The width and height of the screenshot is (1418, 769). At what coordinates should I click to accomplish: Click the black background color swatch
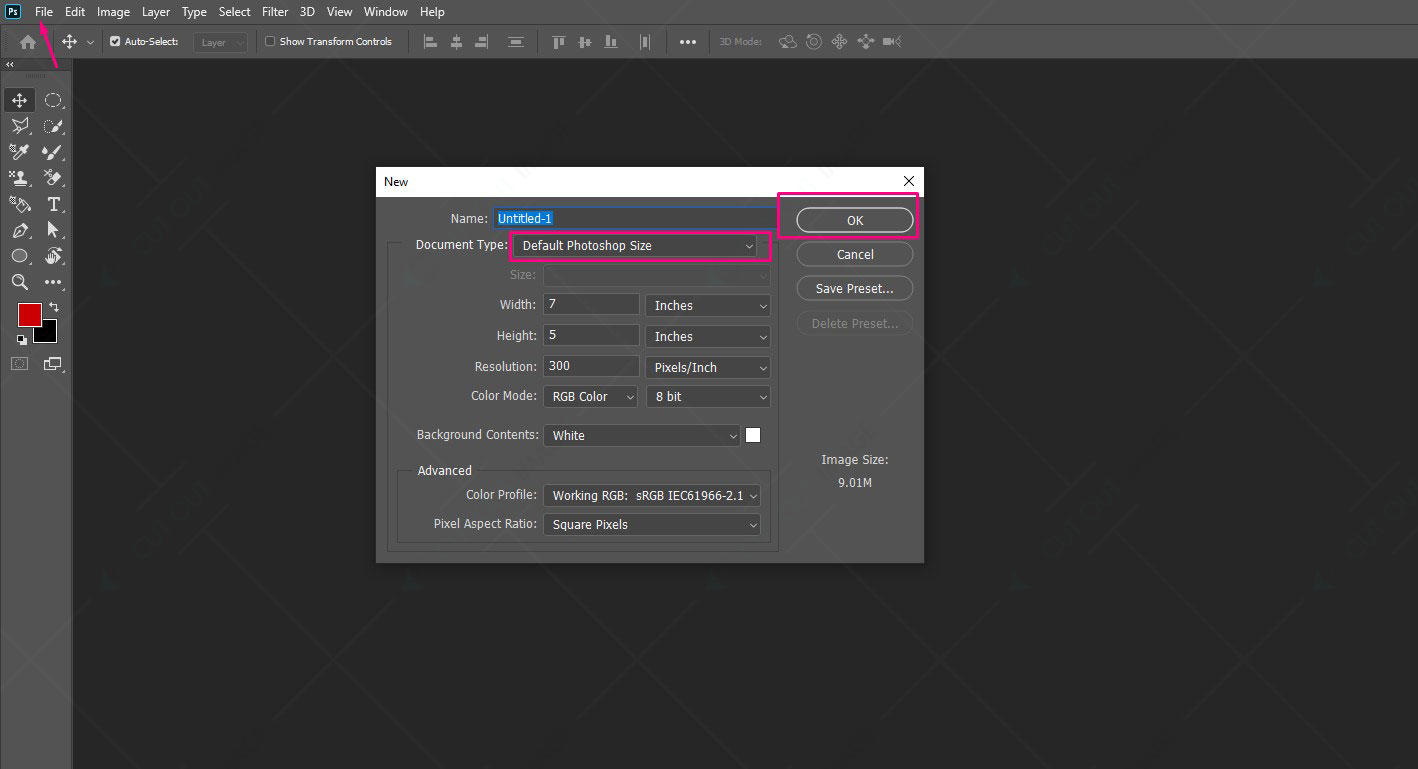49,334
